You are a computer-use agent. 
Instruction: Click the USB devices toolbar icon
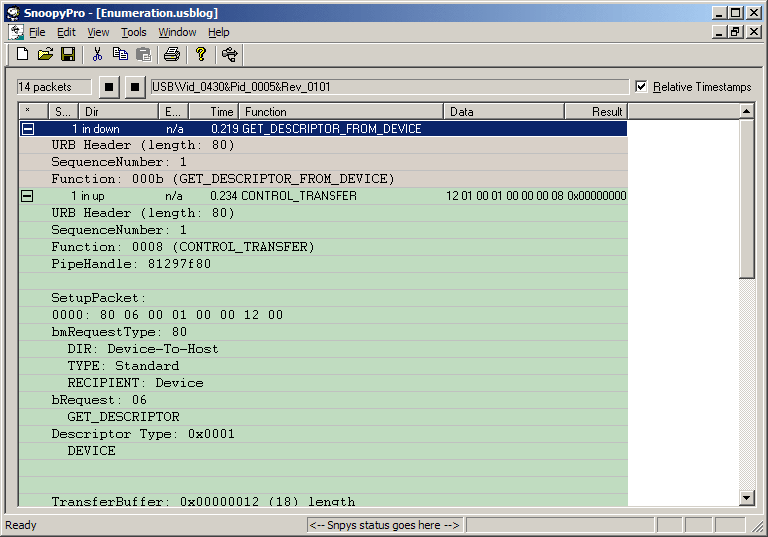[x=229, y=54]
